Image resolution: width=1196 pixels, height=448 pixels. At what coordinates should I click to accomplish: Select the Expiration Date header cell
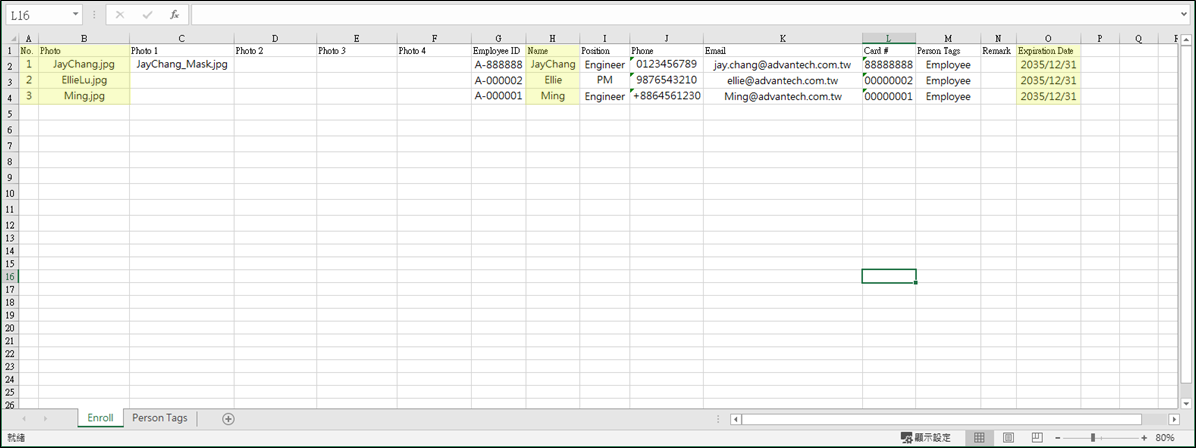[x=1048, y=50]
